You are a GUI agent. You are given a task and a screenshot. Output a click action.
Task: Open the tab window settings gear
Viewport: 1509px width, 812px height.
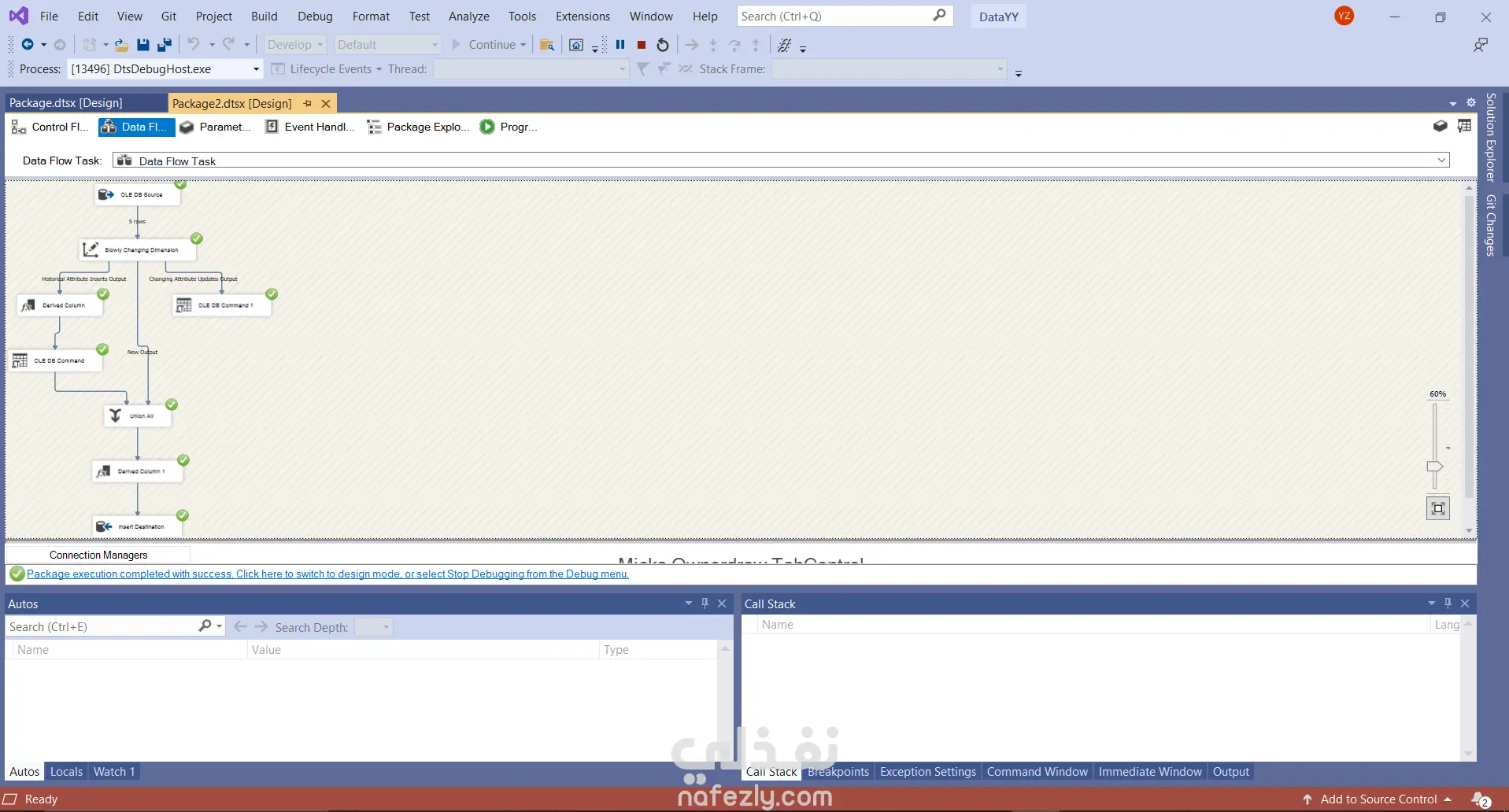[1471, 103]
